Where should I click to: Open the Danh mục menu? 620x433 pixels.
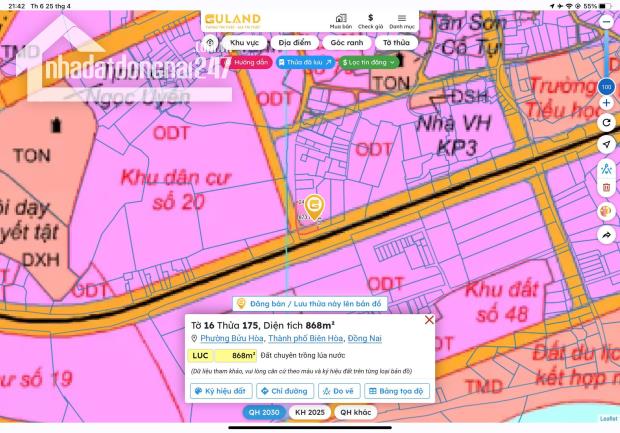(402, 21)
